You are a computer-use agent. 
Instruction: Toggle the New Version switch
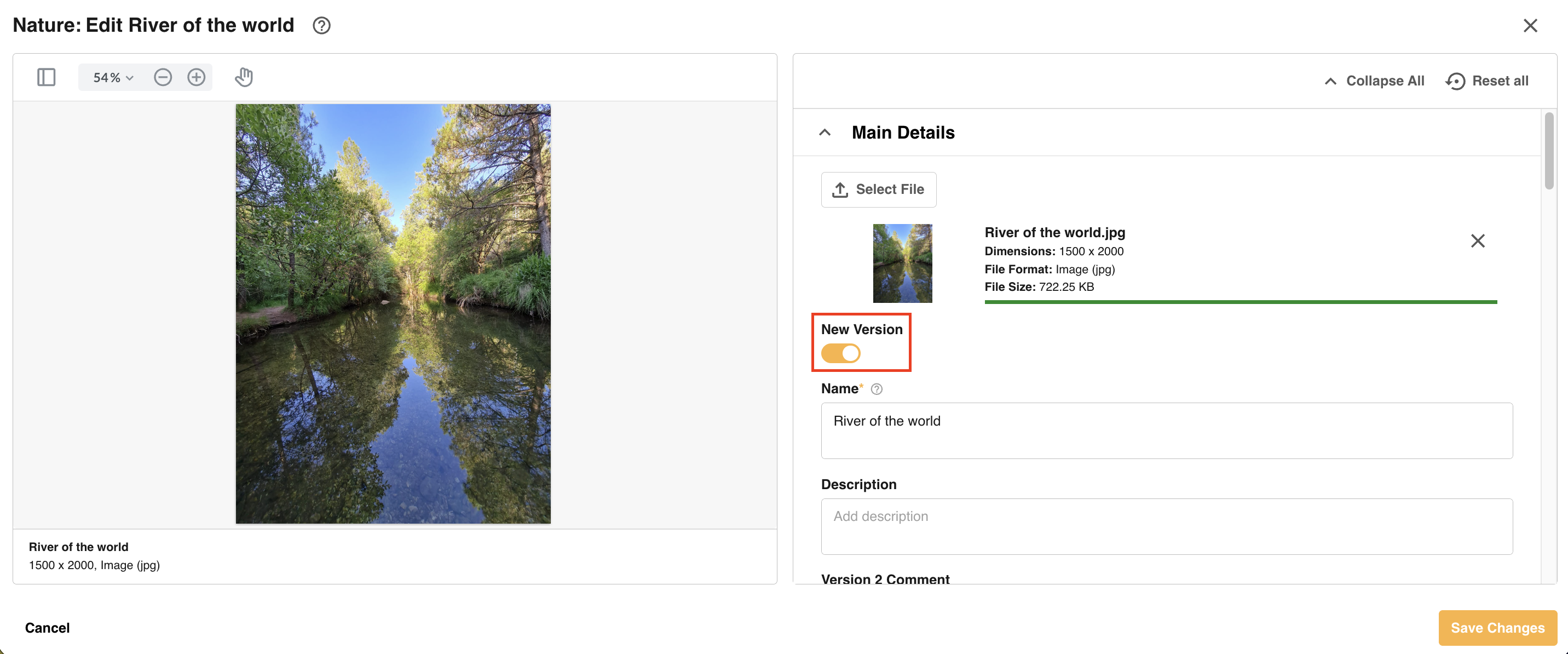[840, 353]
